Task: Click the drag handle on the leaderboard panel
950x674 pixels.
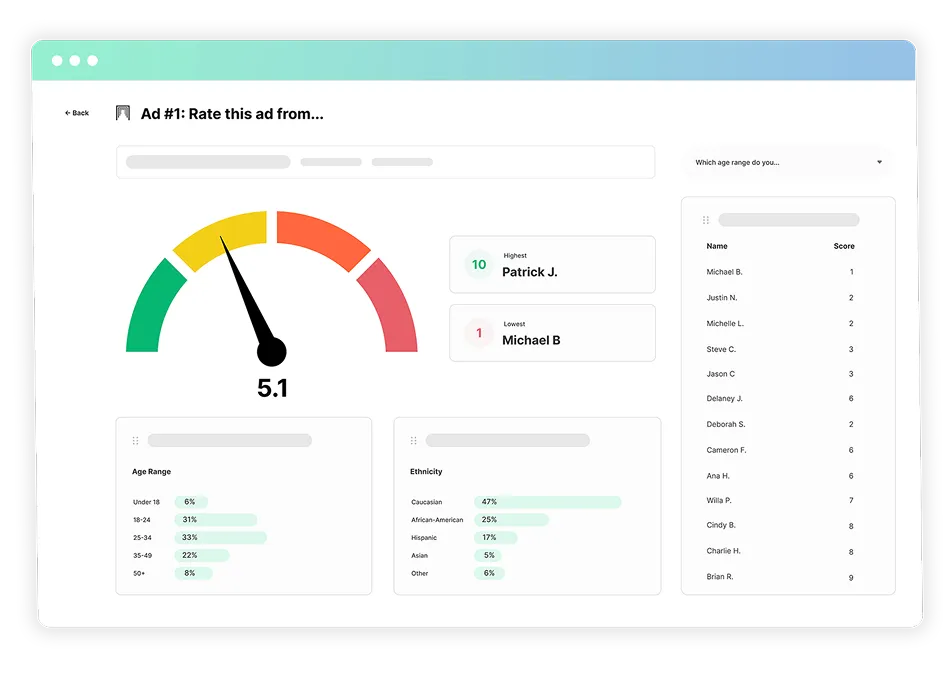Action: point(705,219)
